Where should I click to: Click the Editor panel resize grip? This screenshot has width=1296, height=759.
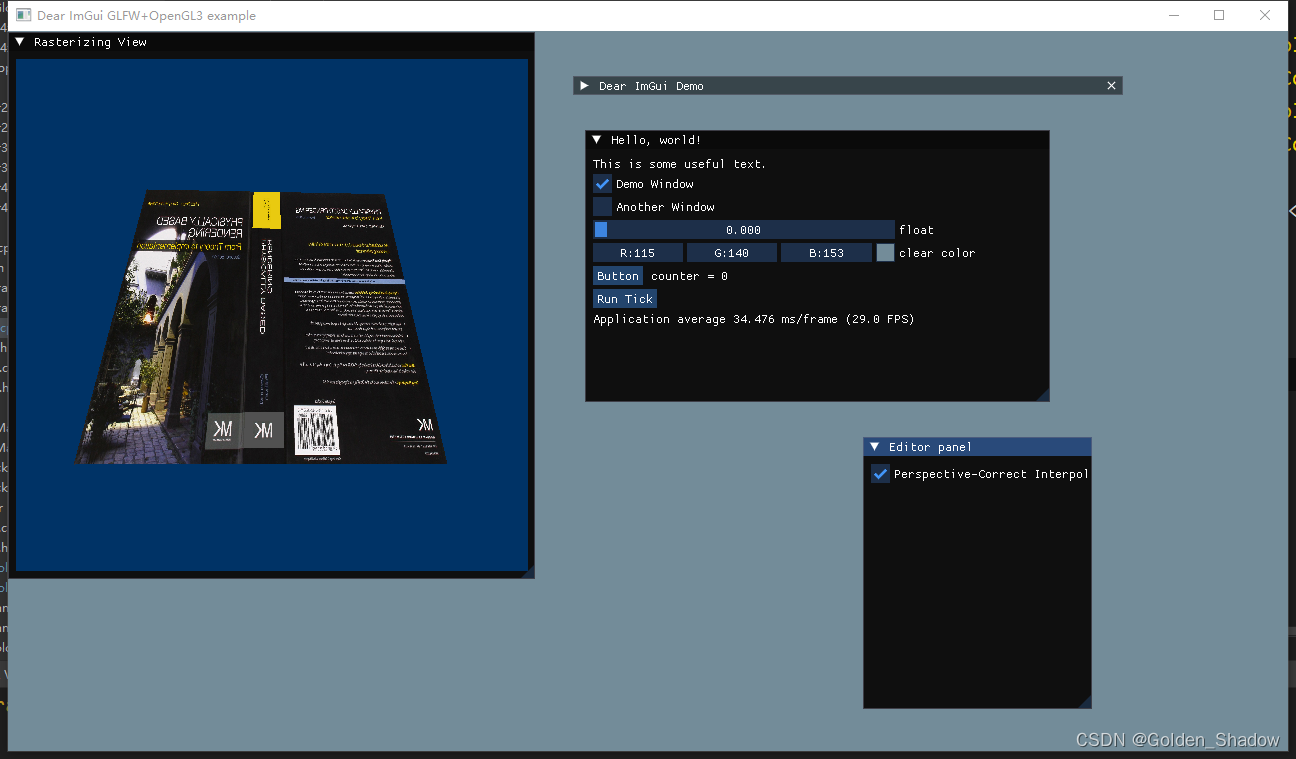coord(1085,702)
